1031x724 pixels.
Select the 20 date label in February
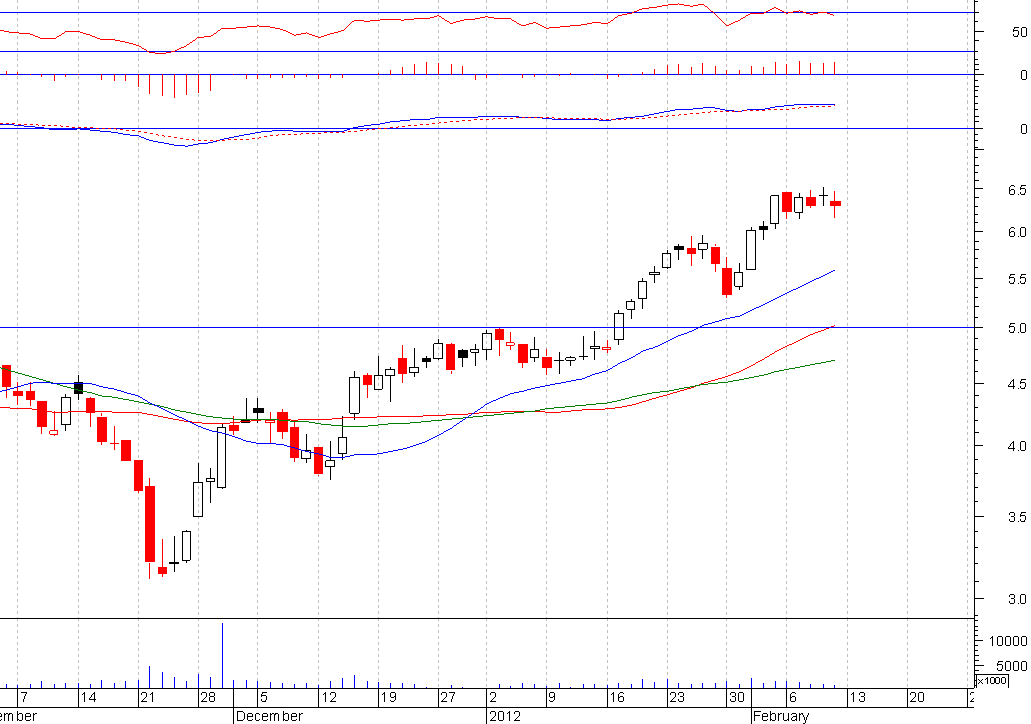click(917, 698)
